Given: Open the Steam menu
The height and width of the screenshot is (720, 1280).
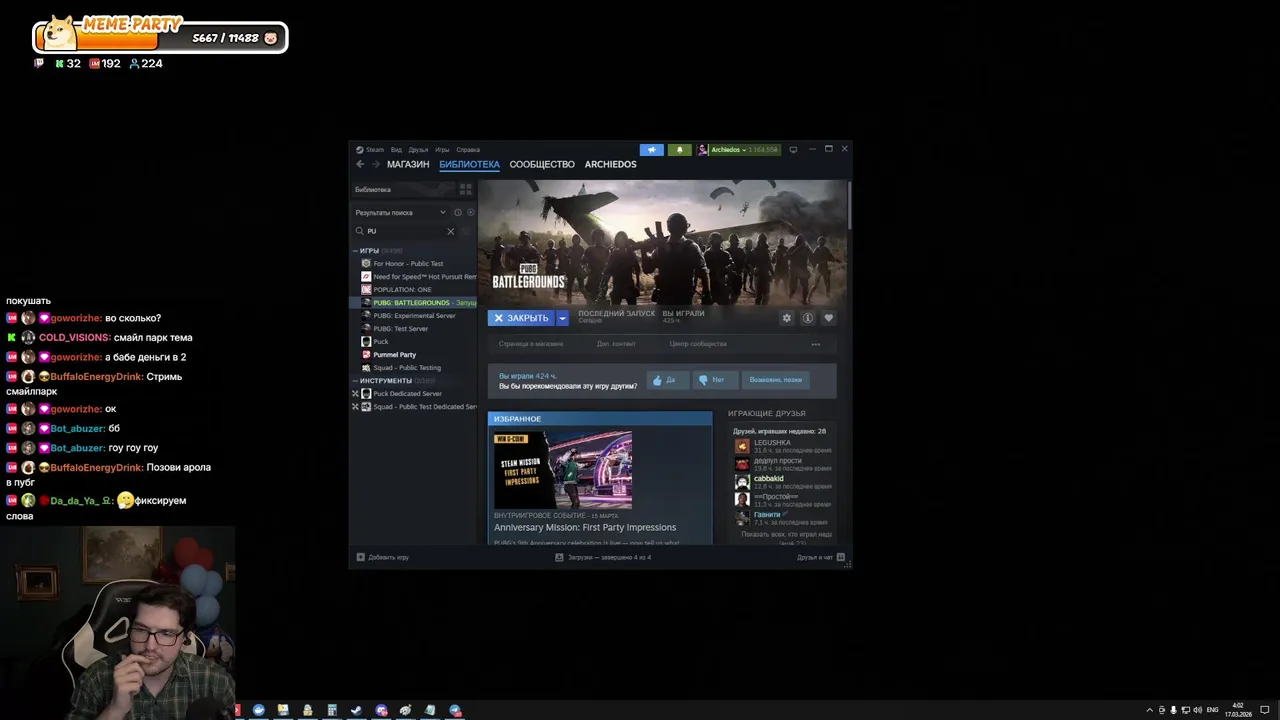Looking at the screenshot, I should pos(371,150).
